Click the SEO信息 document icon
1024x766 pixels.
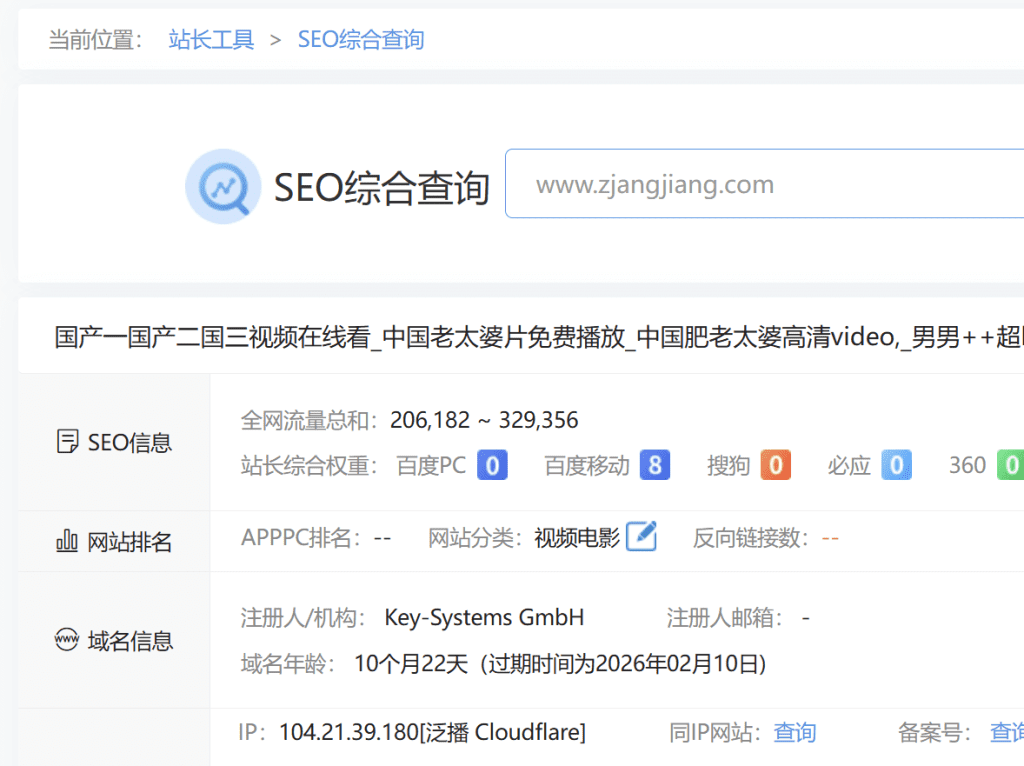tap(67, 442)
